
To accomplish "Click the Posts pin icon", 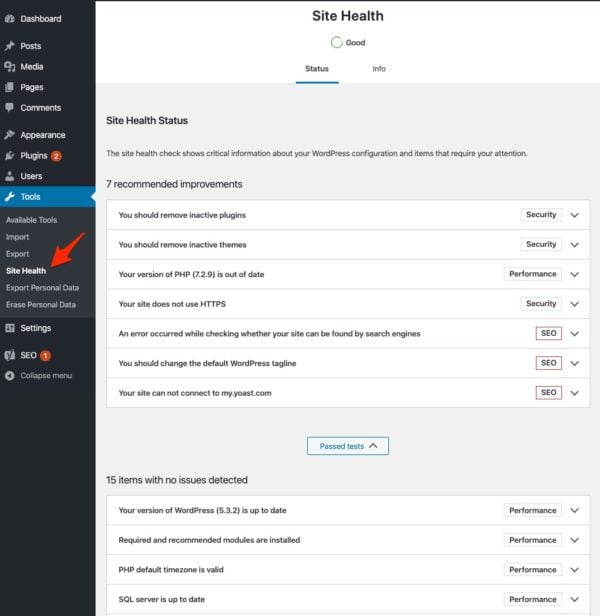I will point(10,46).
